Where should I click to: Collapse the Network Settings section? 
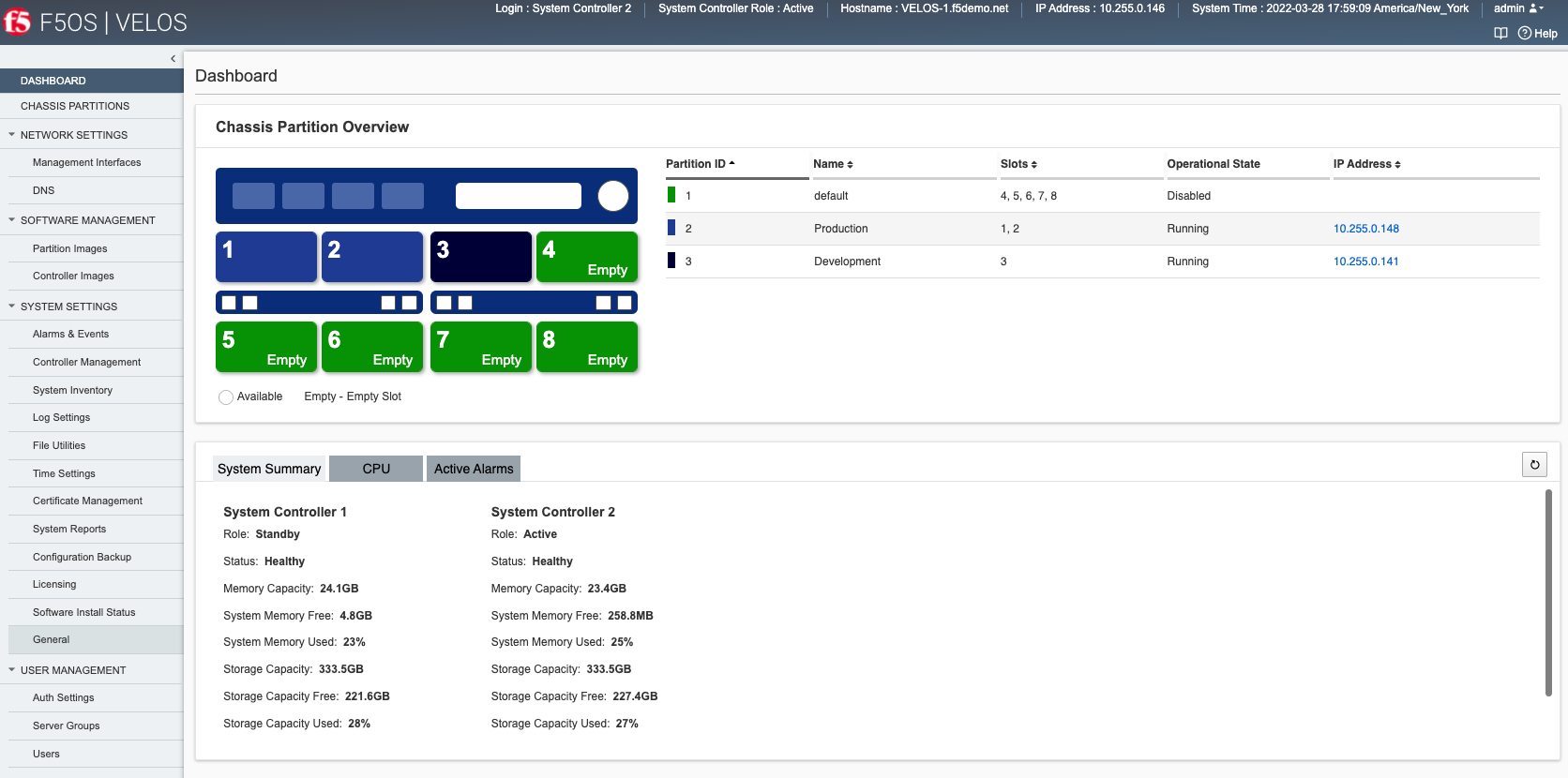click(12, 135)
